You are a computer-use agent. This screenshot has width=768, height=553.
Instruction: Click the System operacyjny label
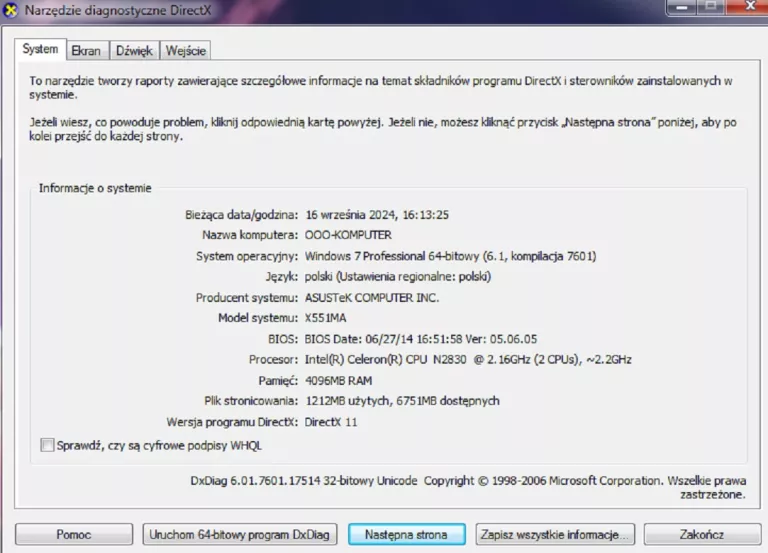[x=247, y=256]
